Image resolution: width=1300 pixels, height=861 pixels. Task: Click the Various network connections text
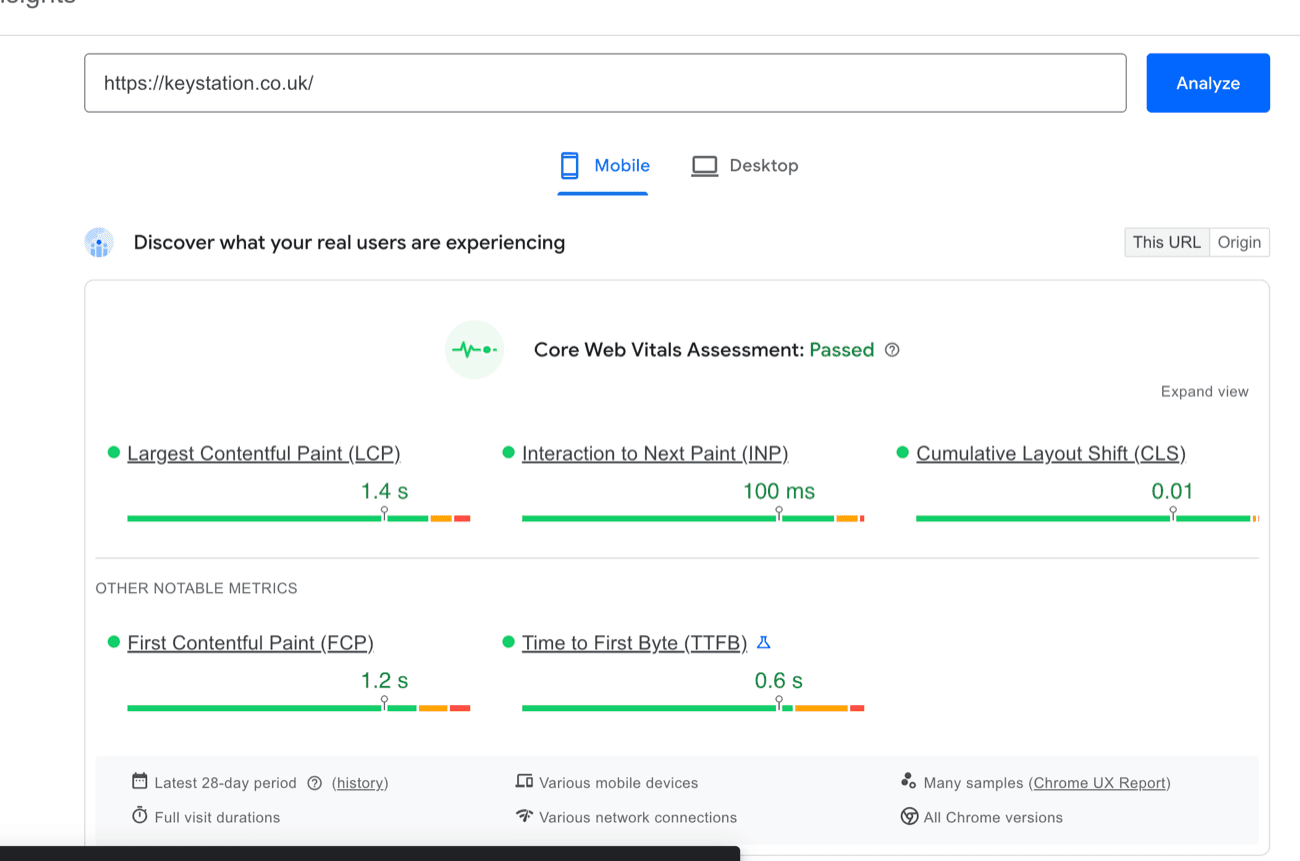click(x=638, y=817)
